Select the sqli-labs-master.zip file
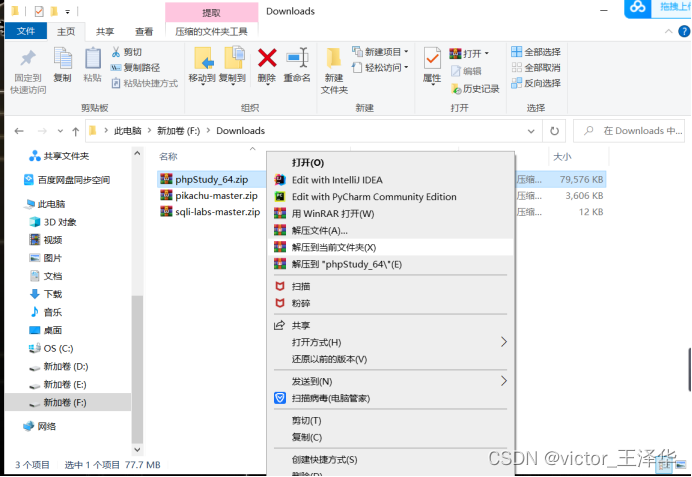Viewport: 692px width, 477px height. 210,212
